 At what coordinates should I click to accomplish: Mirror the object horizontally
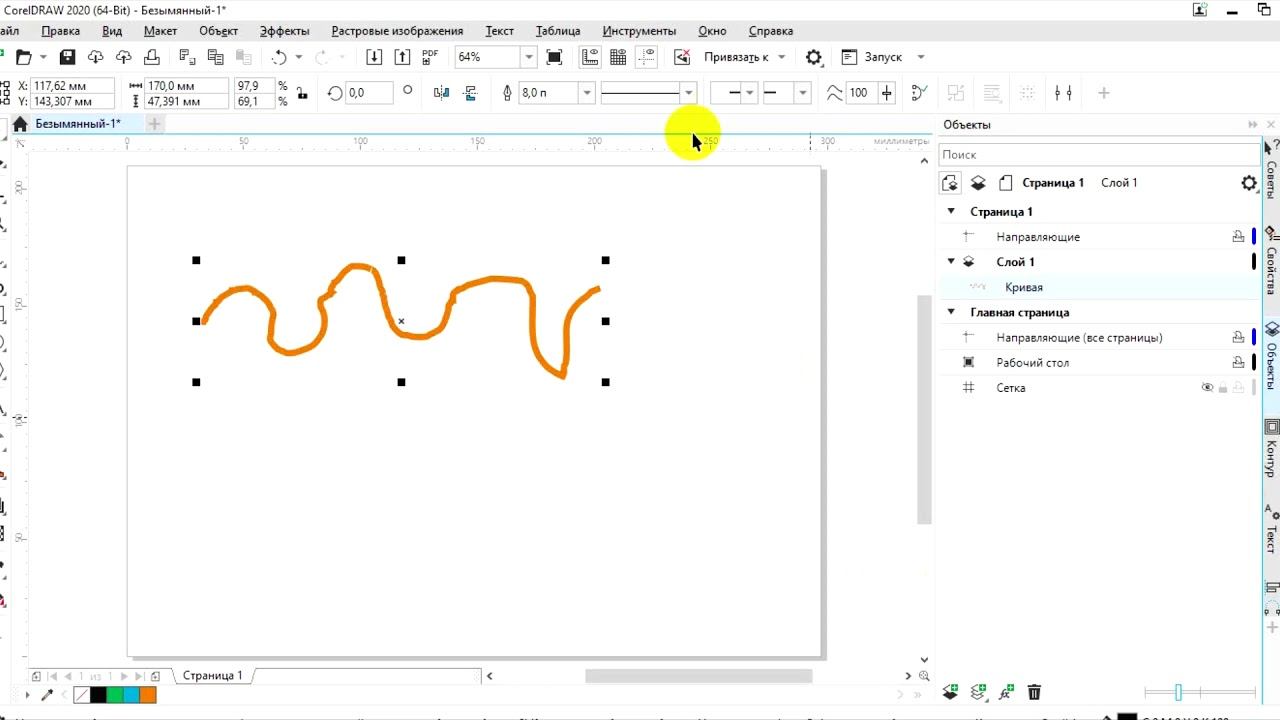pos(442,93)
